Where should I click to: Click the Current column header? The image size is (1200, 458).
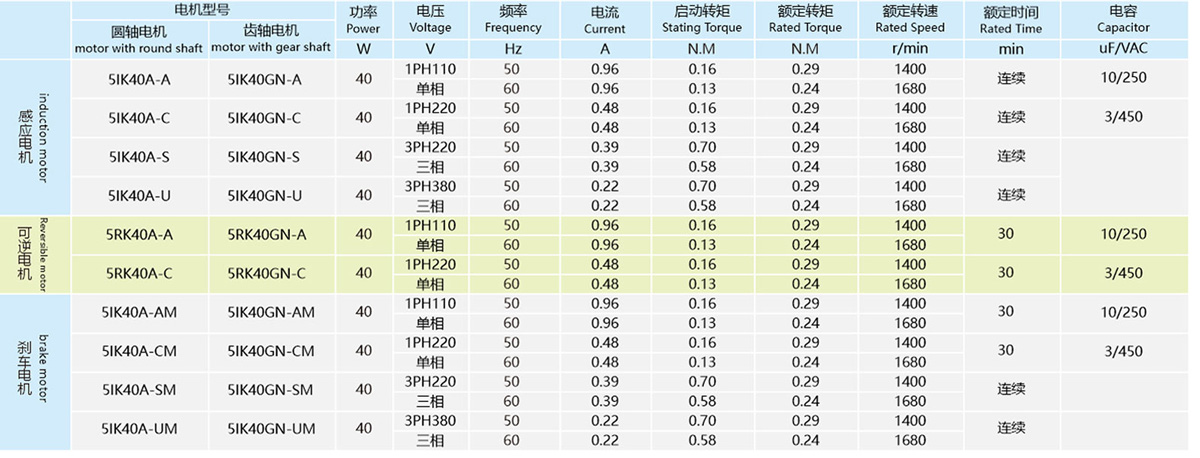604,21
